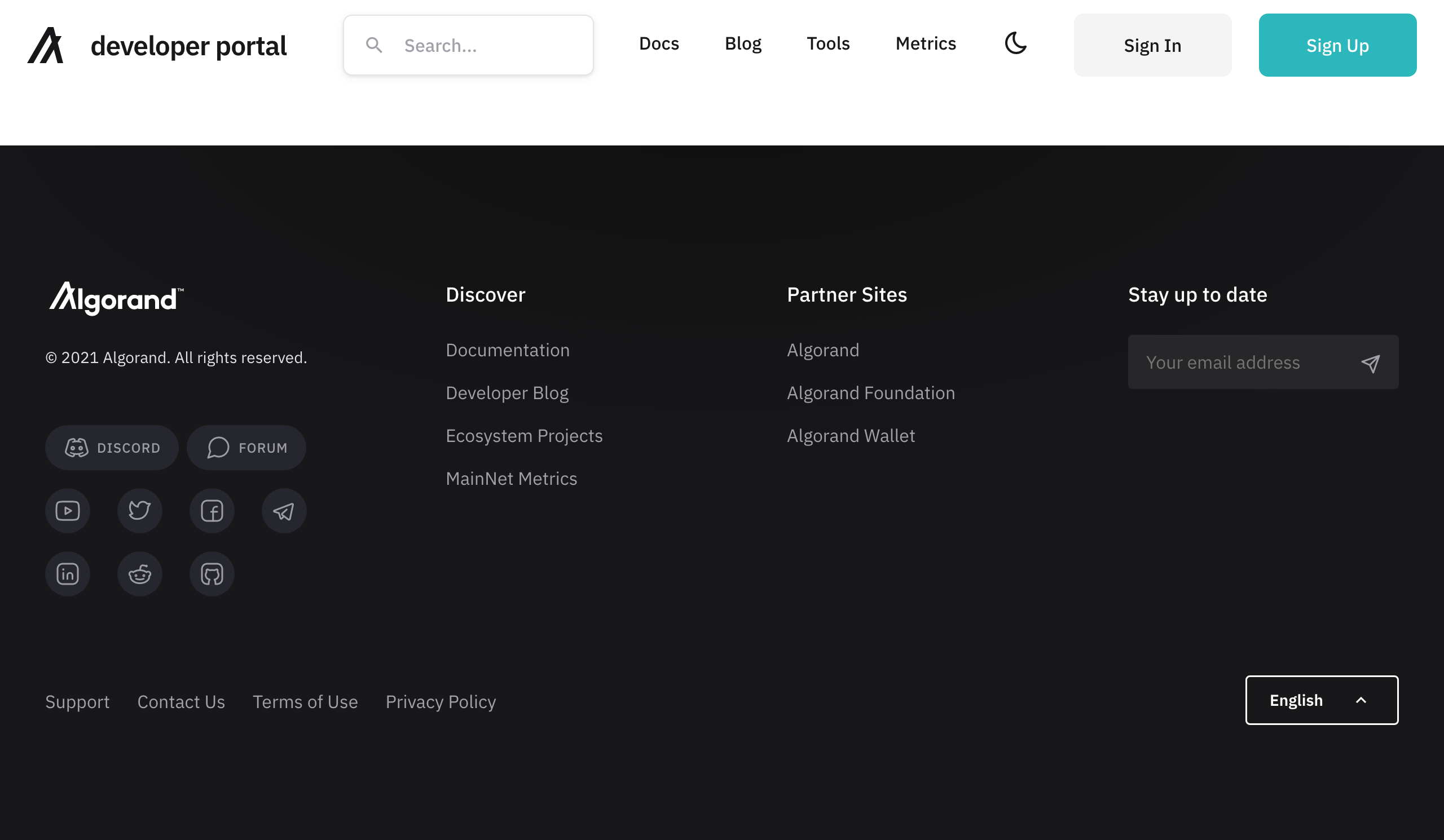Screen dimensions: 1444x840
Task: Open the Facebook social icon
Action: tap(212, 511)
